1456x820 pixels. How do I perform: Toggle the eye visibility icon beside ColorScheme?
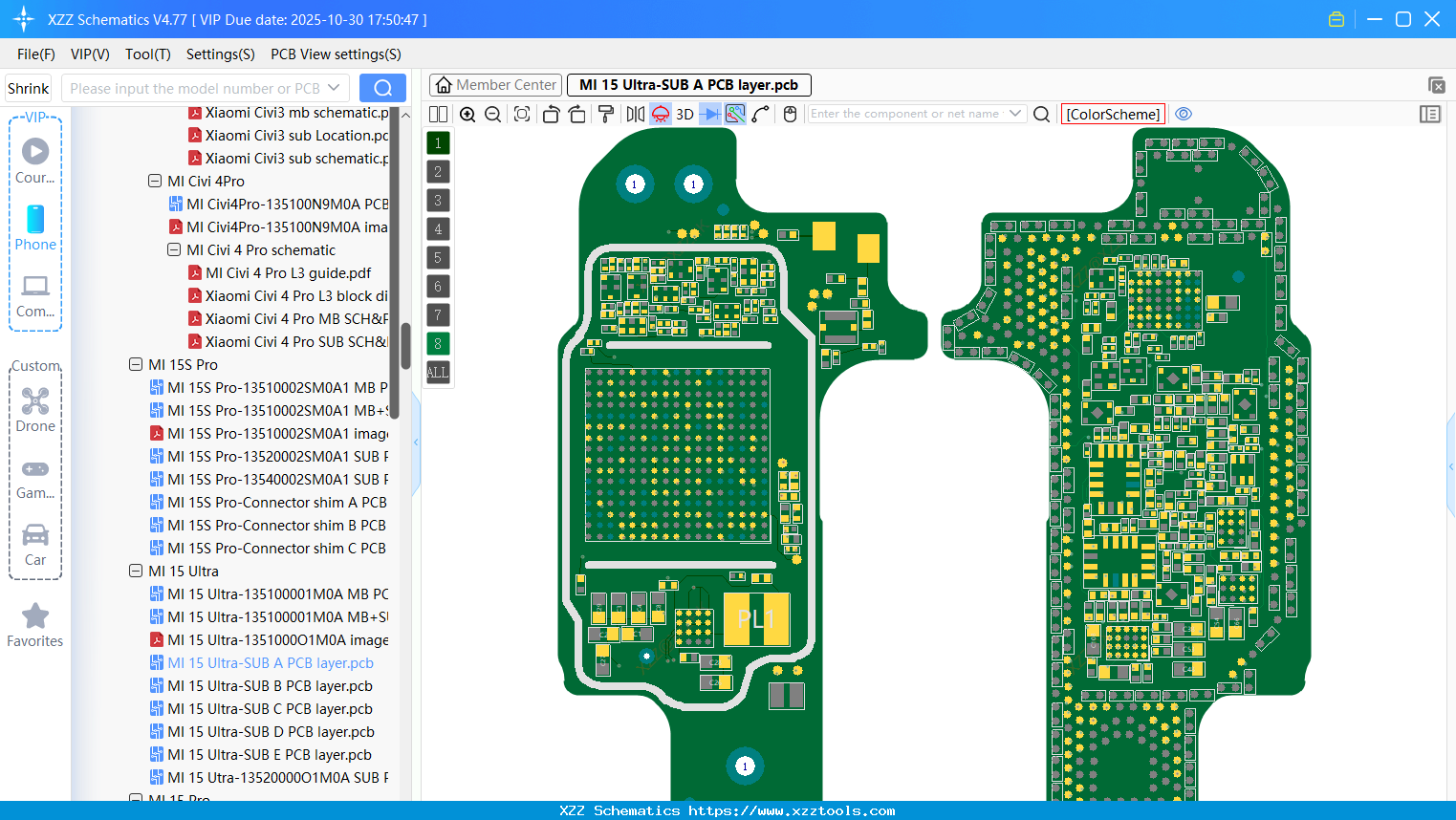tap(1184, 114)
